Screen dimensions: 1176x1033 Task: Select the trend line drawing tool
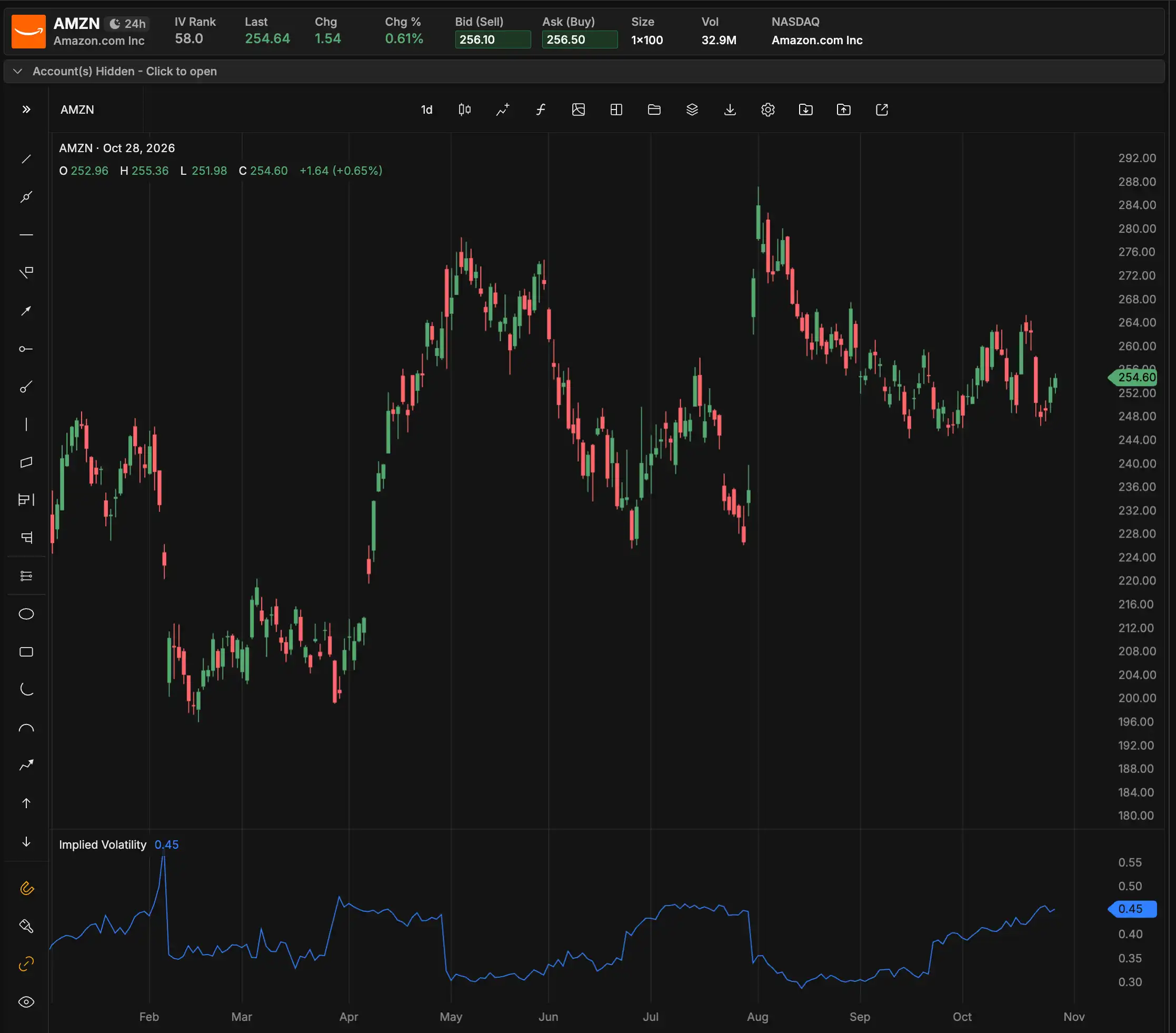pyautogui.click(x=26, y=159)
